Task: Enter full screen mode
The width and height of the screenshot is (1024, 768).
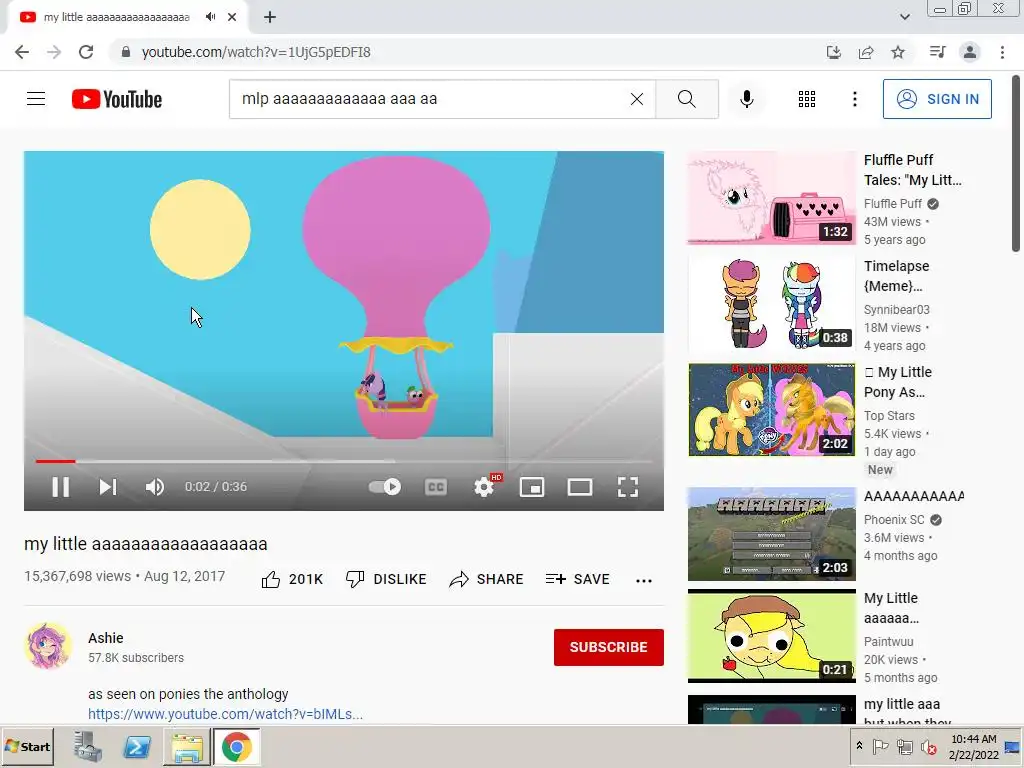Action: [x=628, y=487]
